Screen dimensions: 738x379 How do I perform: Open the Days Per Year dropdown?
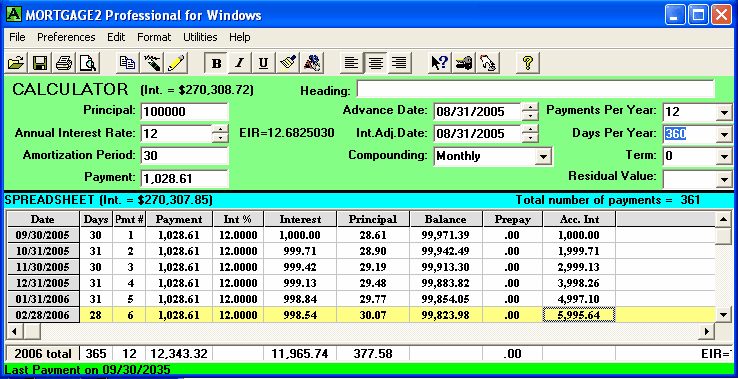(723, 135)
